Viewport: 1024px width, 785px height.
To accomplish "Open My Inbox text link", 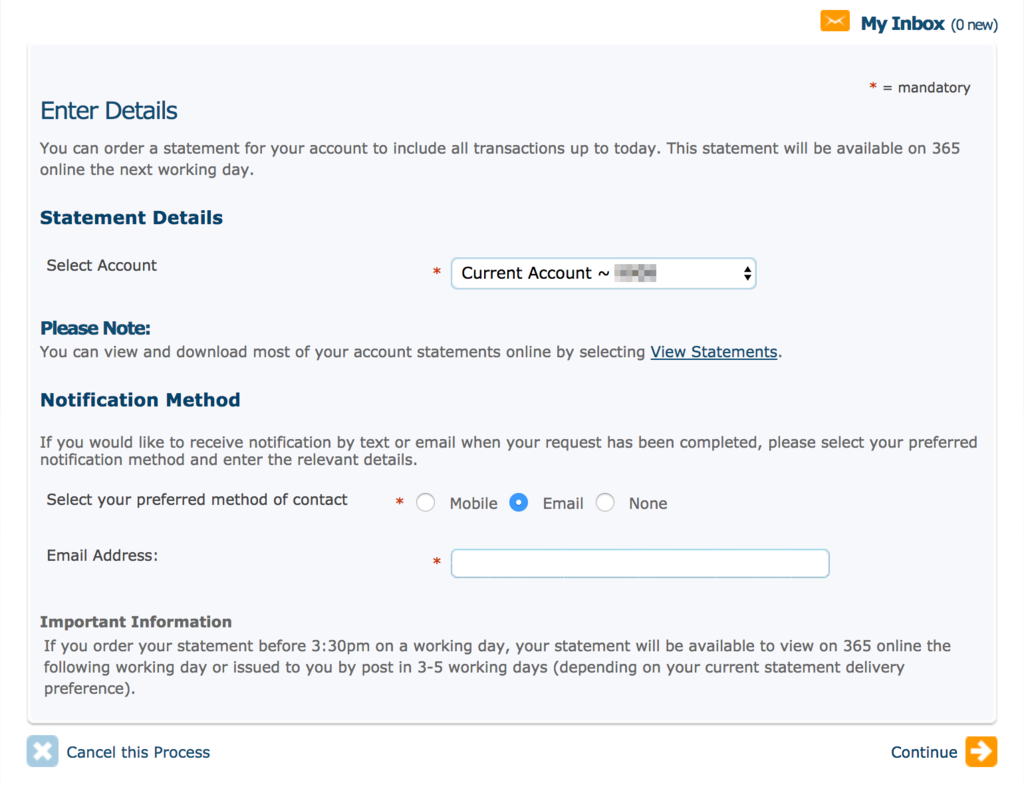I will [903, 24].
